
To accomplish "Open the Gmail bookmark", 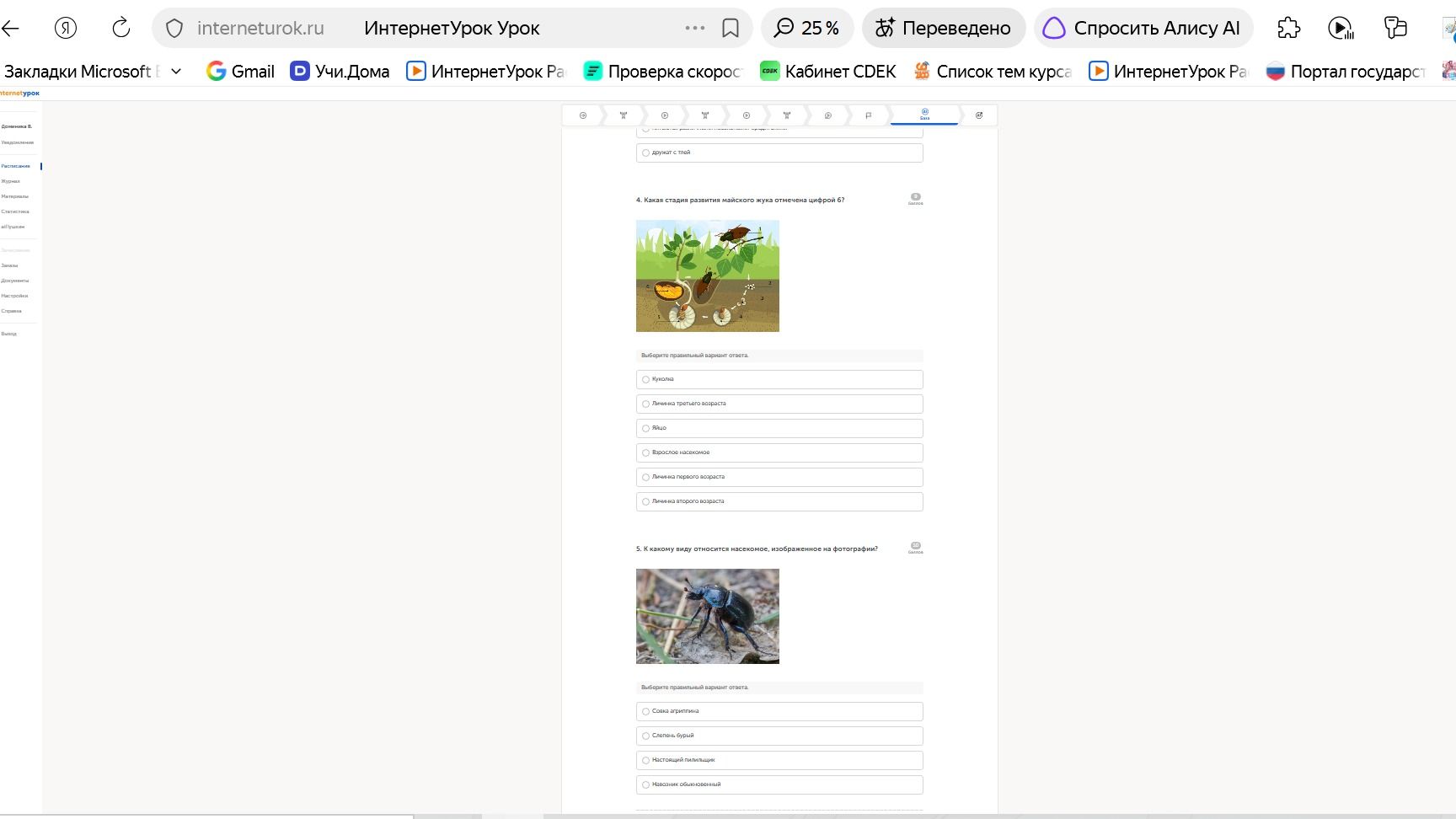I will click(x=241, y=72).
